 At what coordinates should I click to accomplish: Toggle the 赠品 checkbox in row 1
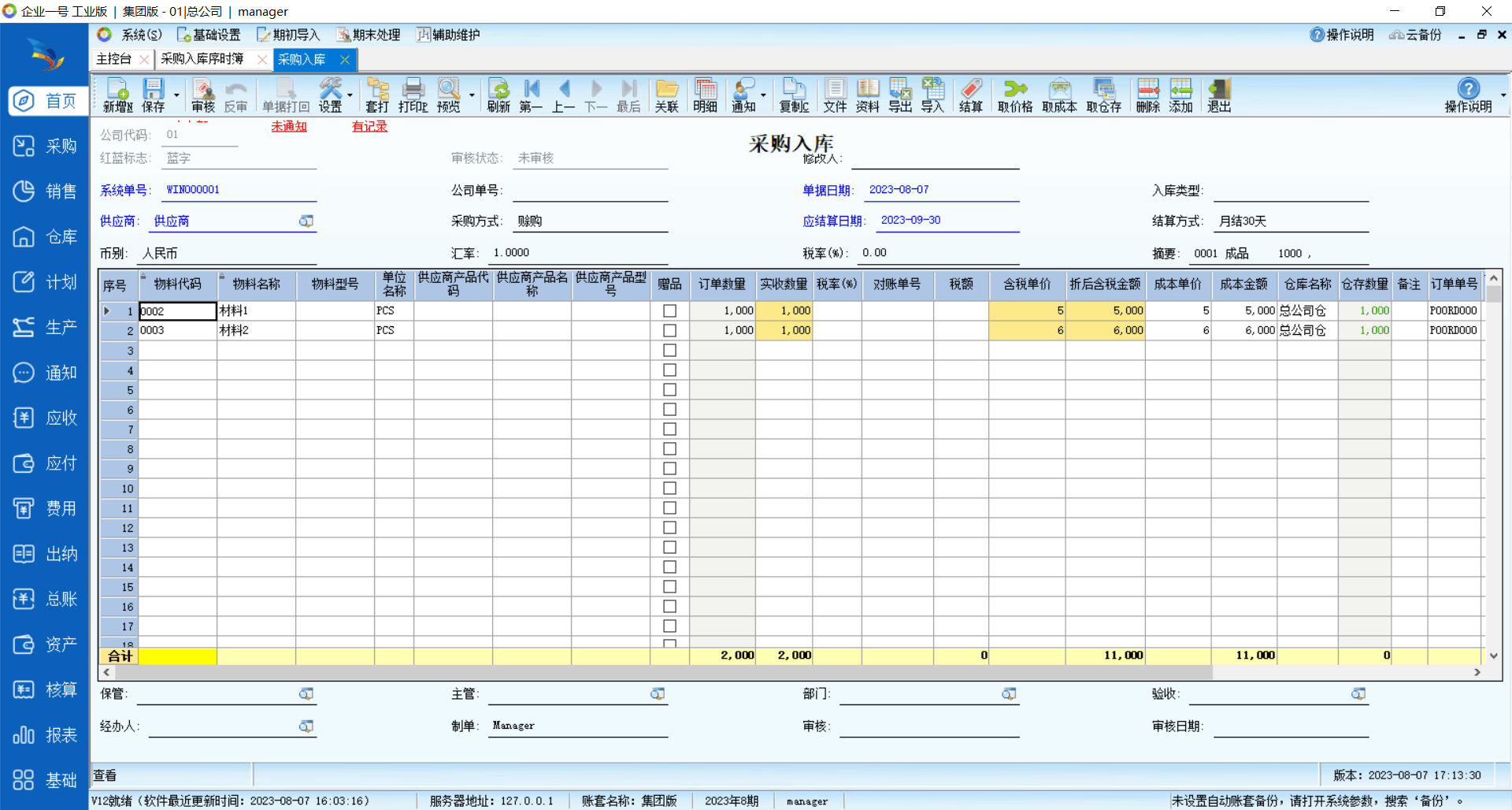click(x=669, y=311)
